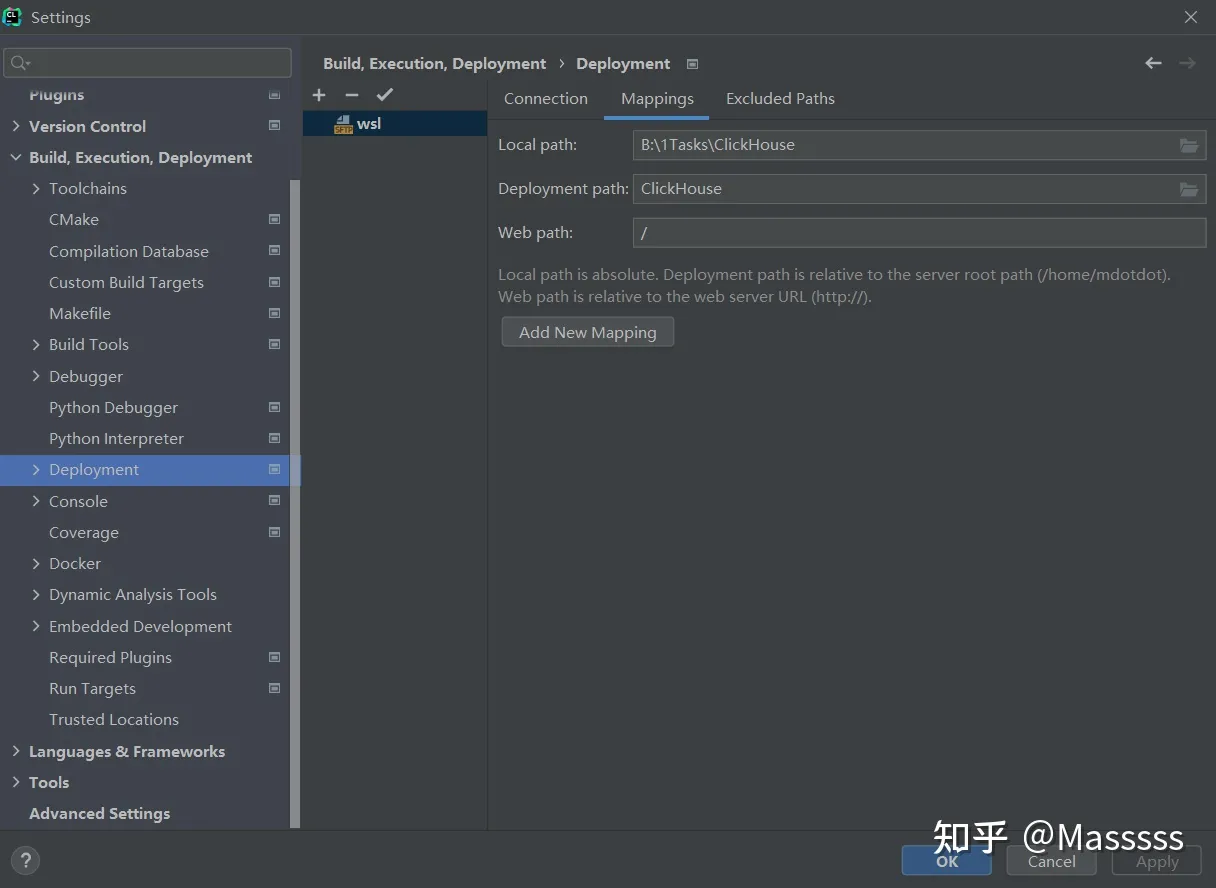Browse folder for Deployment path
The width and height of the screenshot is (1216, 888).
(1189, 189)
